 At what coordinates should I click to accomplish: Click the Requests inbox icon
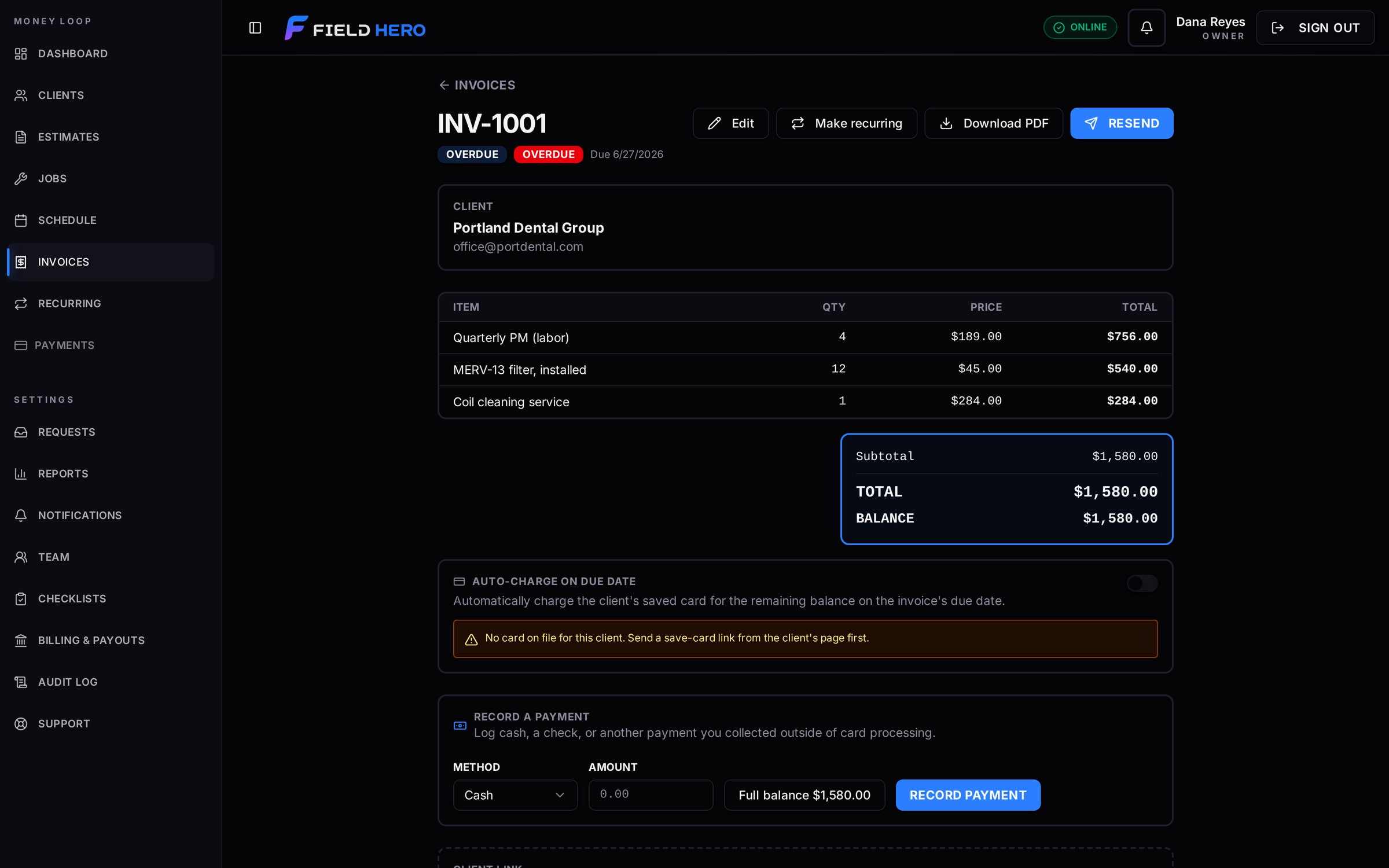click(21, 432)
